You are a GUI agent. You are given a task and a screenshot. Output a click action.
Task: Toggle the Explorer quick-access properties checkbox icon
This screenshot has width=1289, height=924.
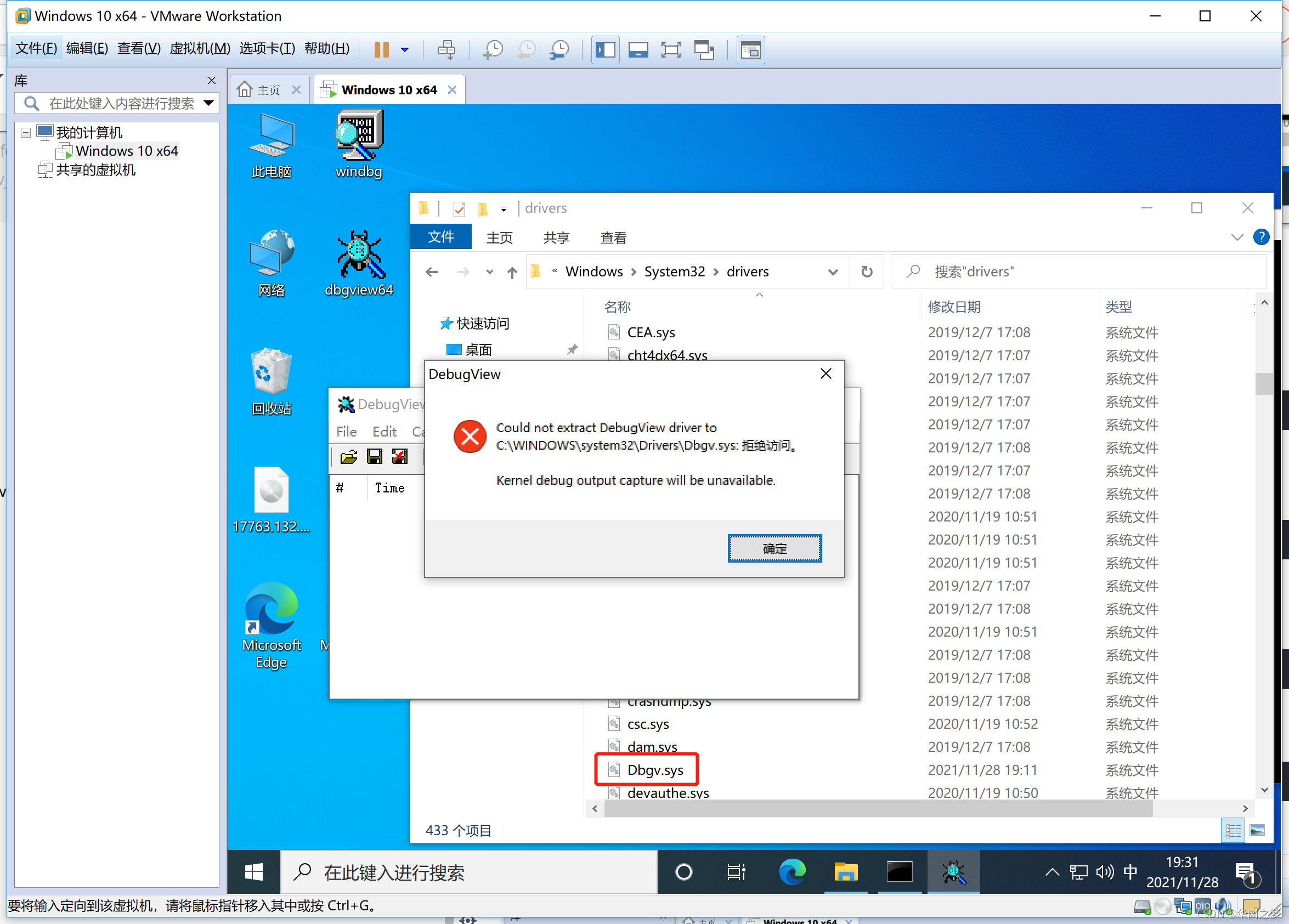(x=459, y=209)
